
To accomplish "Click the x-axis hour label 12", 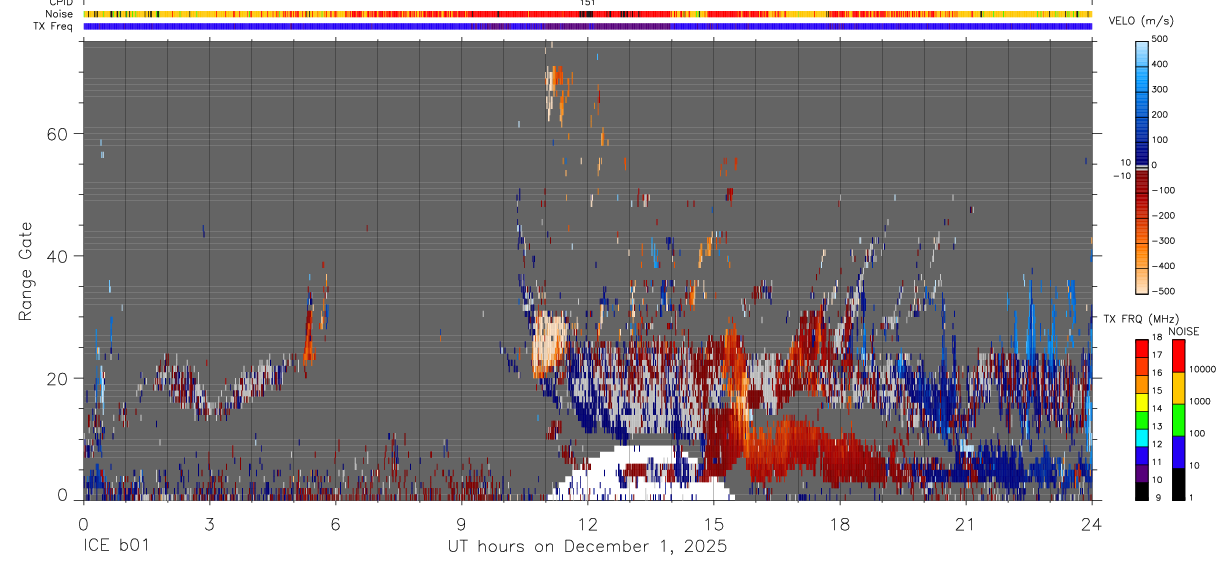I will (x=588, y=524).
